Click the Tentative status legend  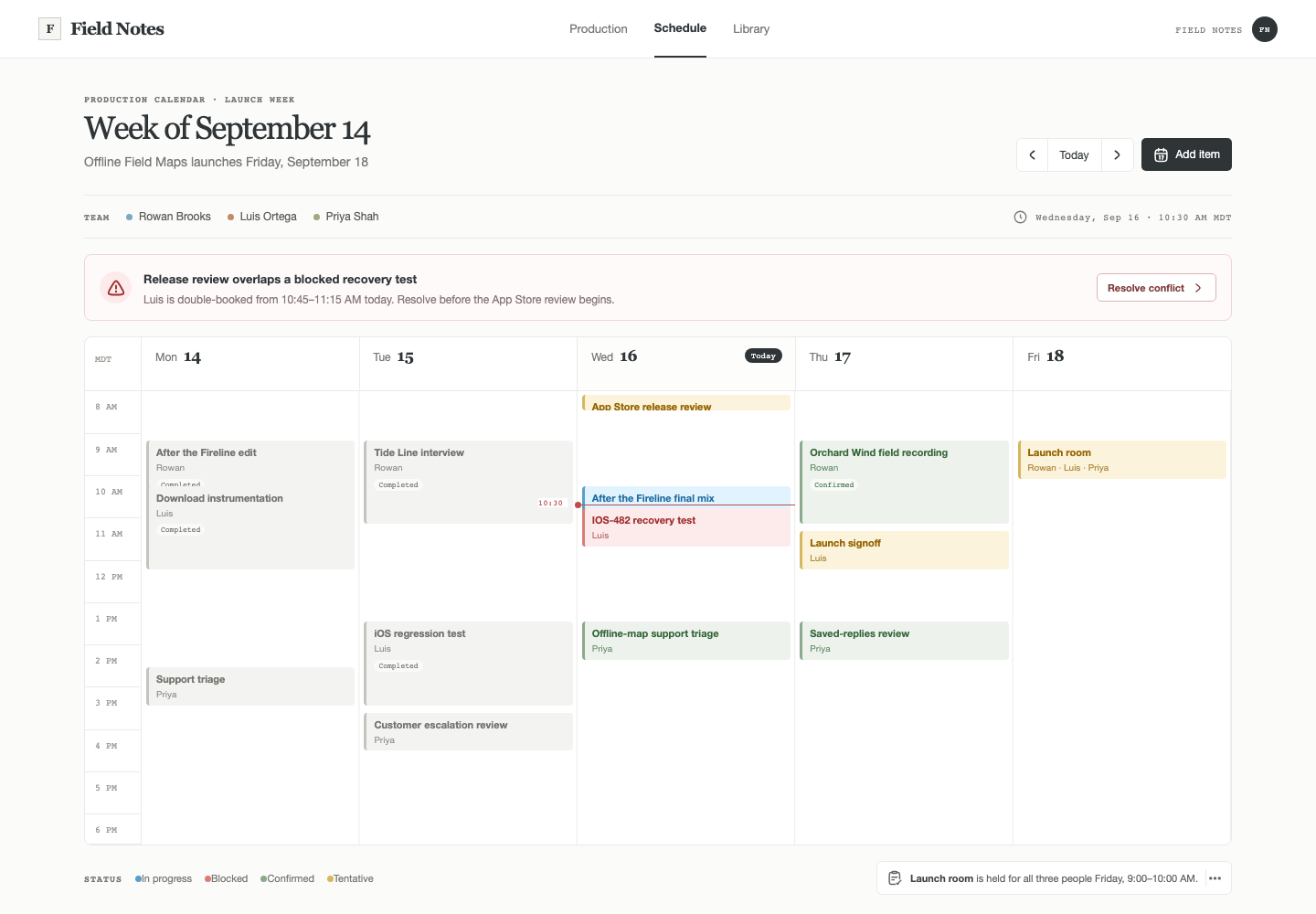pos(350,878)
